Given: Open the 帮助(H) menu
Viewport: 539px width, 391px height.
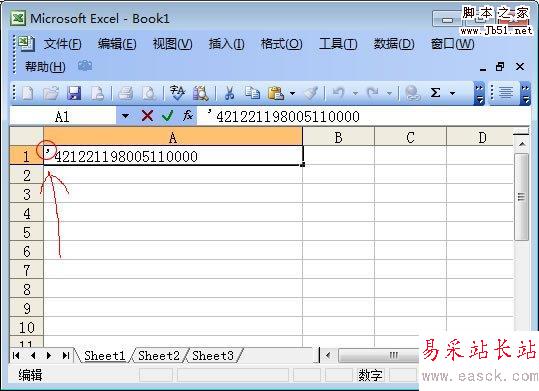Looking at the screenshot, I should (45, 66).
